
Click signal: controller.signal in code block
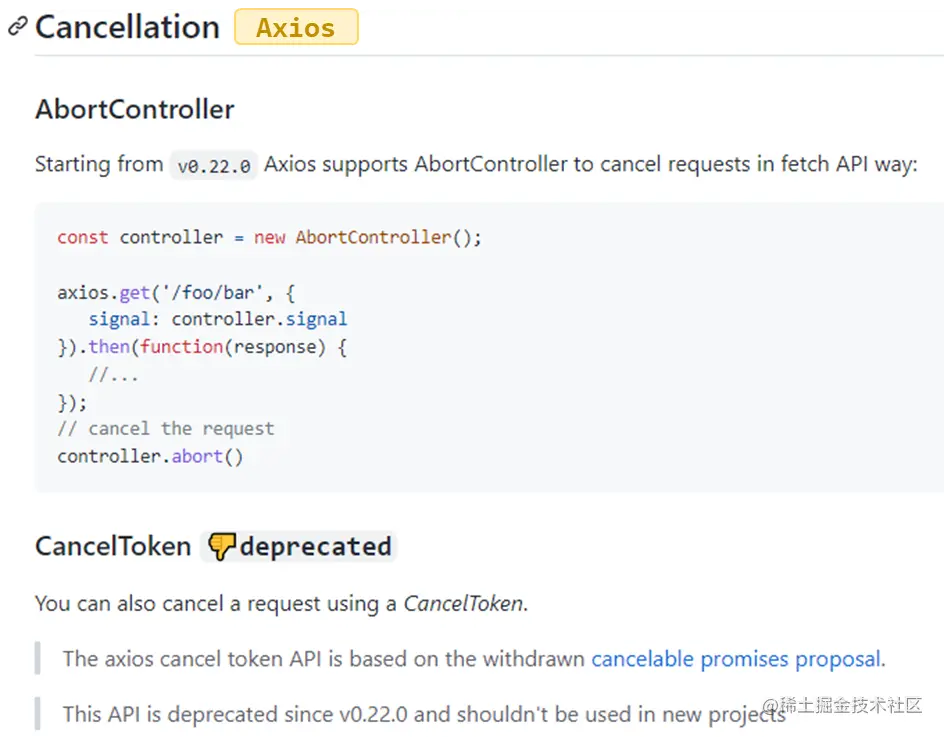218,319
